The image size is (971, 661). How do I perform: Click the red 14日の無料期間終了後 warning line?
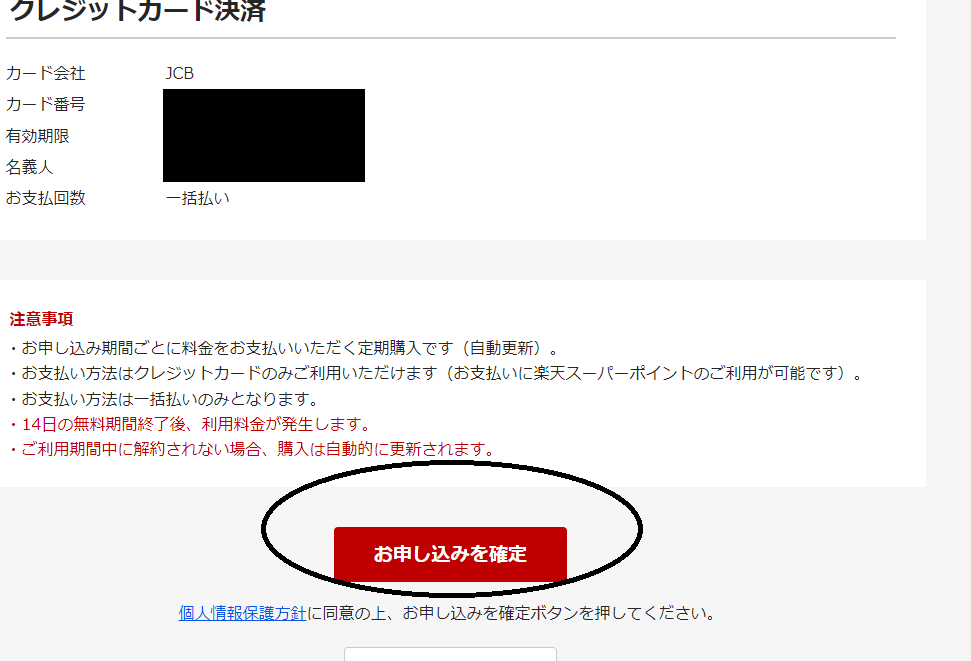click(x=189, y=424)
